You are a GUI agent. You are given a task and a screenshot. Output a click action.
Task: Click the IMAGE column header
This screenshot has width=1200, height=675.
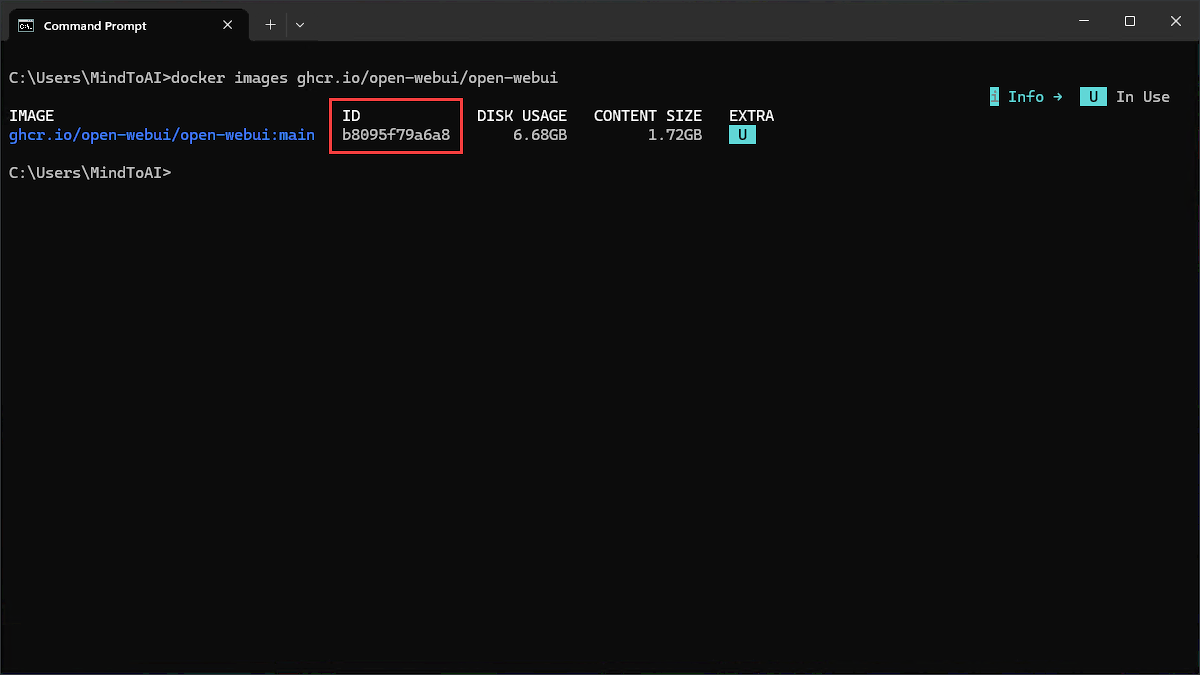(x=31, y=116)
